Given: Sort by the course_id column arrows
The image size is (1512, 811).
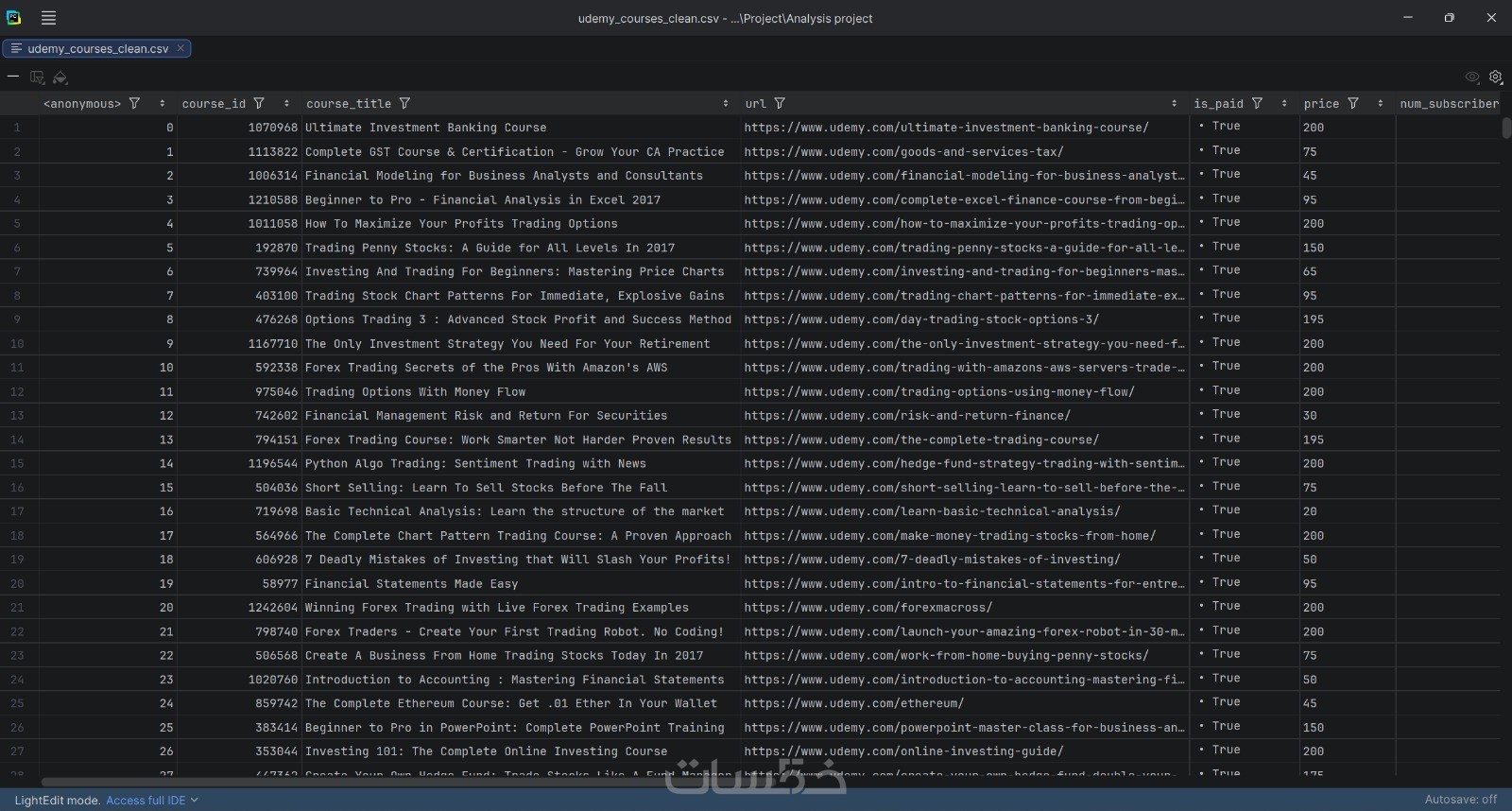Looking at the screenshot, I should point(286,103).
